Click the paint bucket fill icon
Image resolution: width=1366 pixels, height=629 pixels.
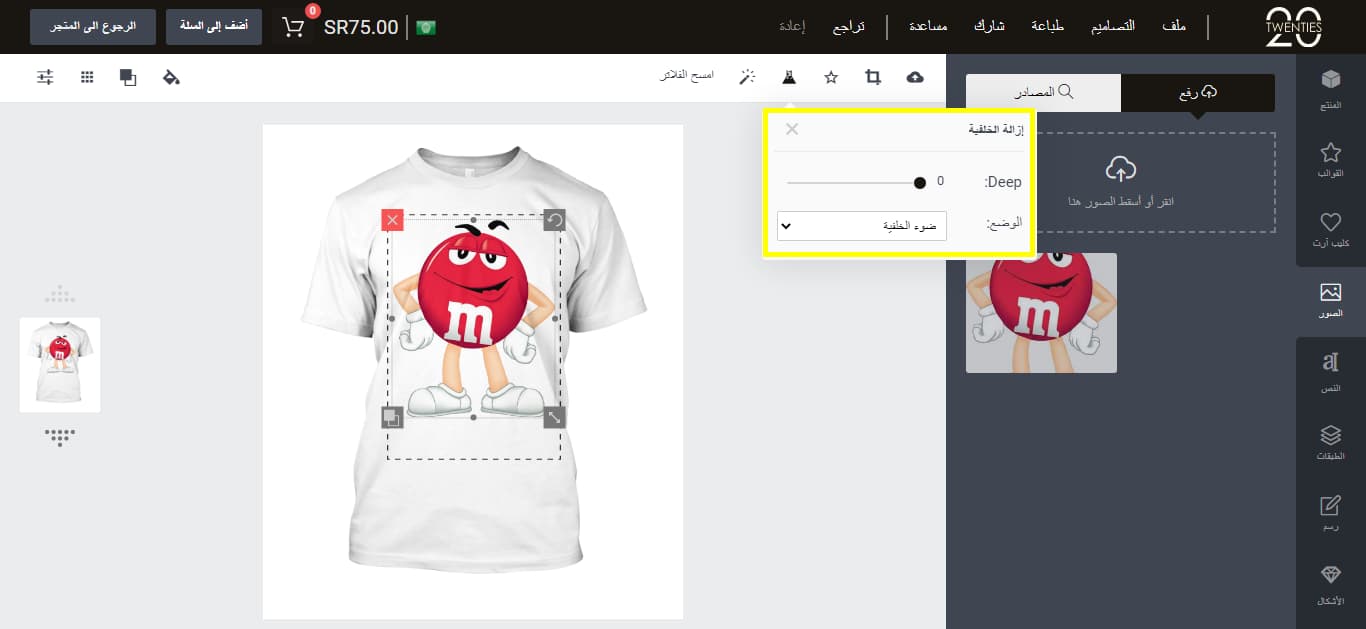coord(171,77)
